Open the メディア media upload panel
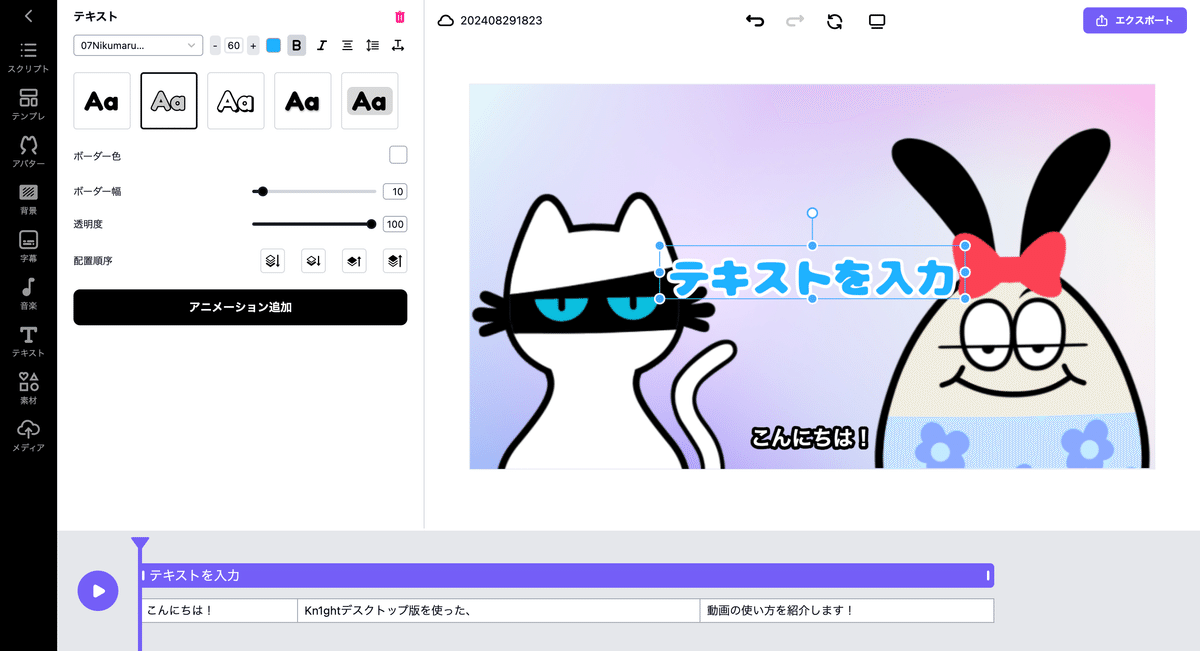This screenshot has width=1200, height=651. [28, 435]
